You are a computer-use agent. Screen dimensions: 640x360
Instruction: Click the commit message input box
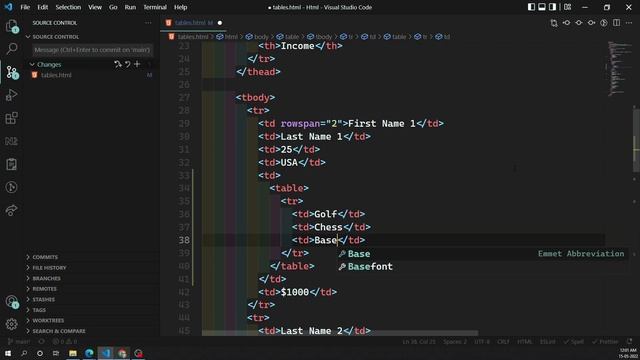(93, 50)
